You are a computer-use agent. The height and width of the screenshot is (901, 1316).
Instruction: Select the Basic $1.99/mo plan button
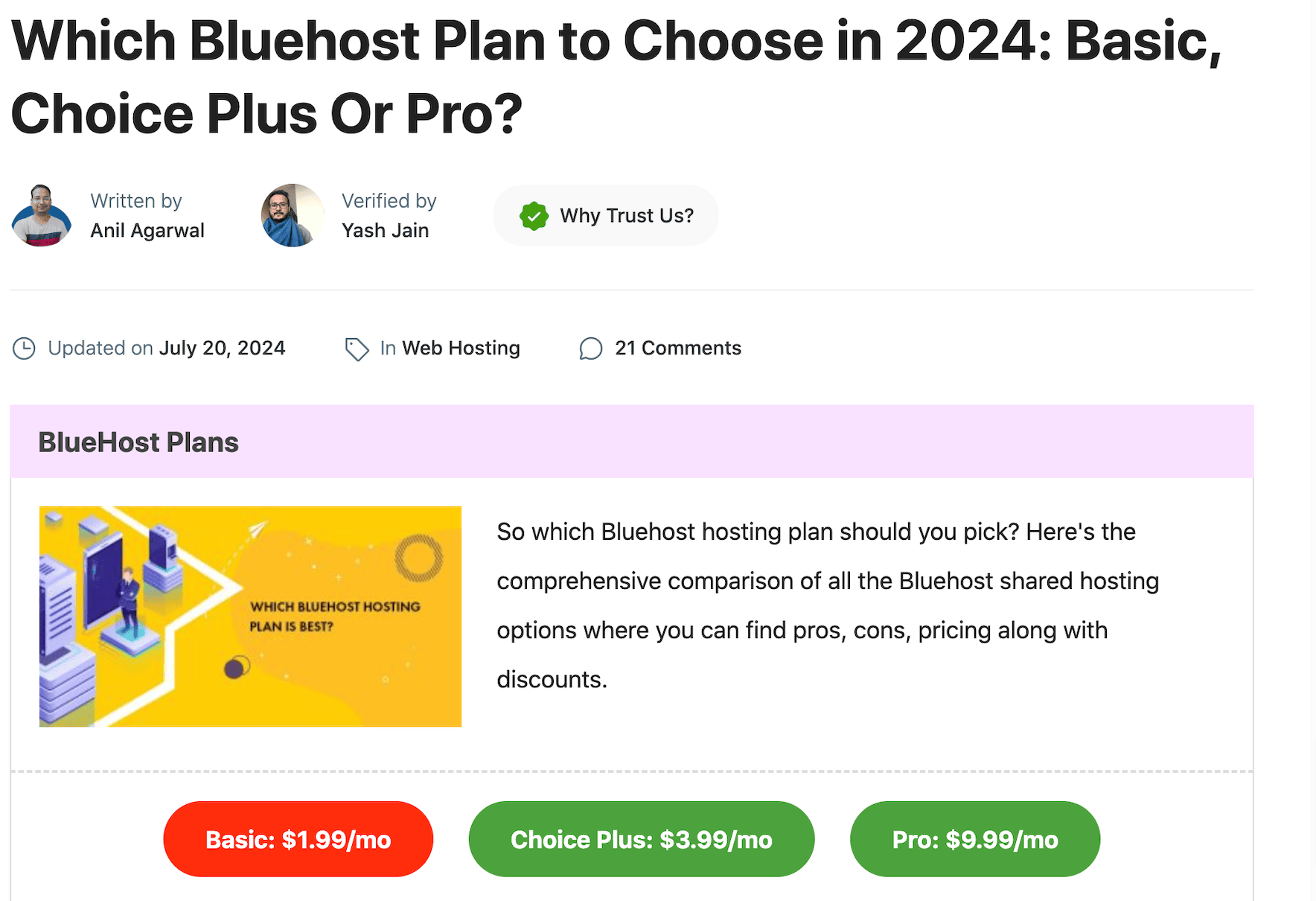[x=298, y=838]
